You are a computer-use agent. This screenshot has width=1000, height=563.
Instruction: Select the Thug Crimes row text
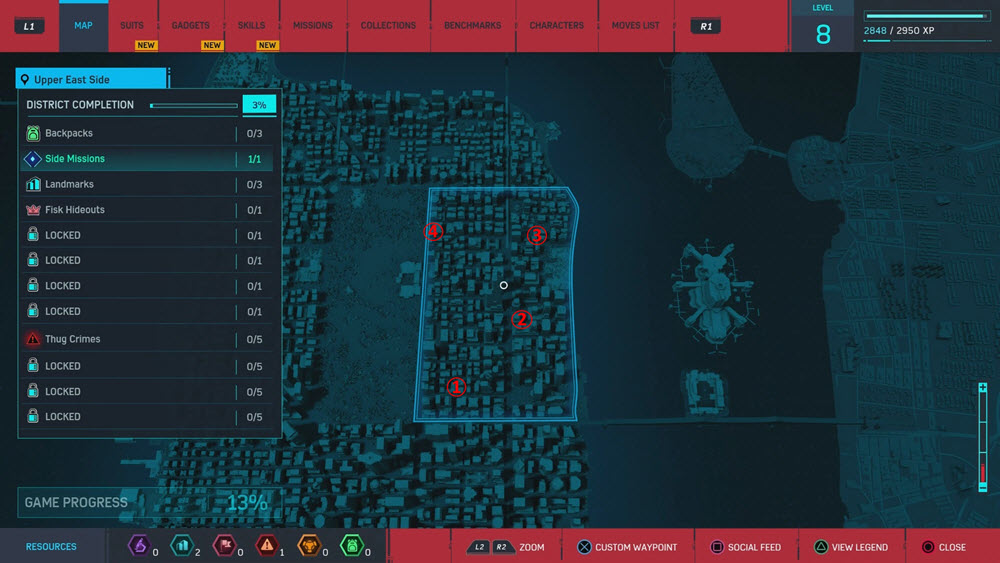point(73,339)
